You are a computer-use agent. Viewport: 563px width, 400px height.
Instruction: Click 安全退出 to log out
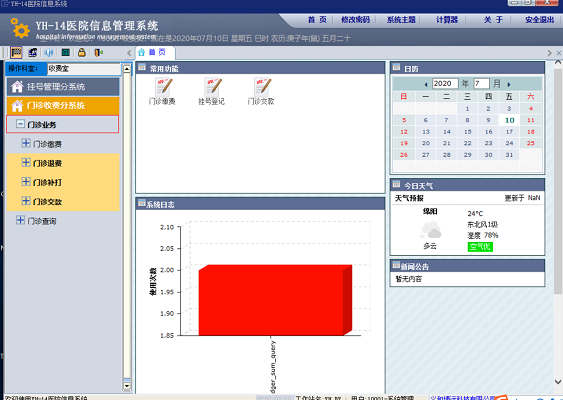(540, 20)
